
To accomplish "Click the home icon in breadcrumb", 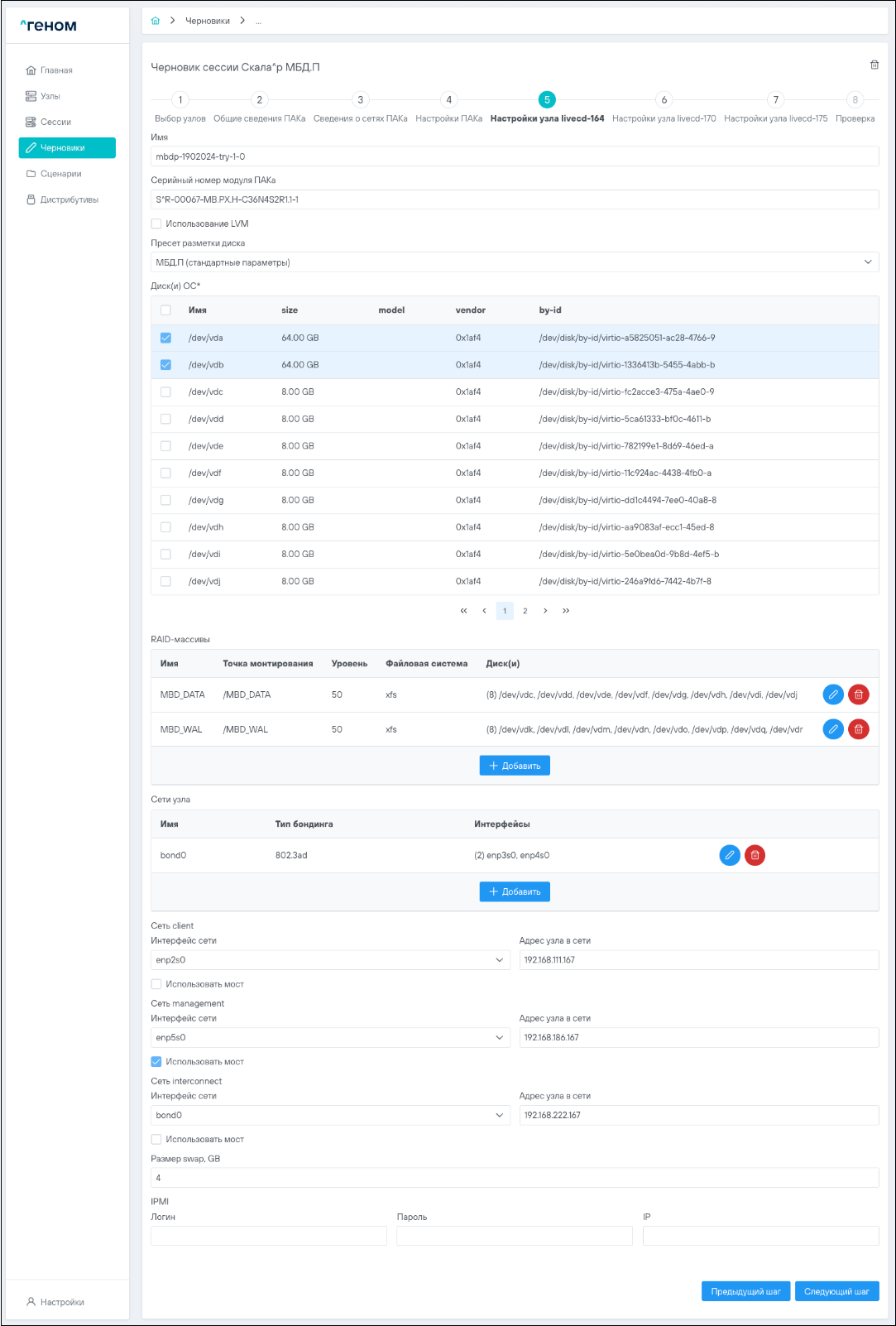I will tap(156, 21).
